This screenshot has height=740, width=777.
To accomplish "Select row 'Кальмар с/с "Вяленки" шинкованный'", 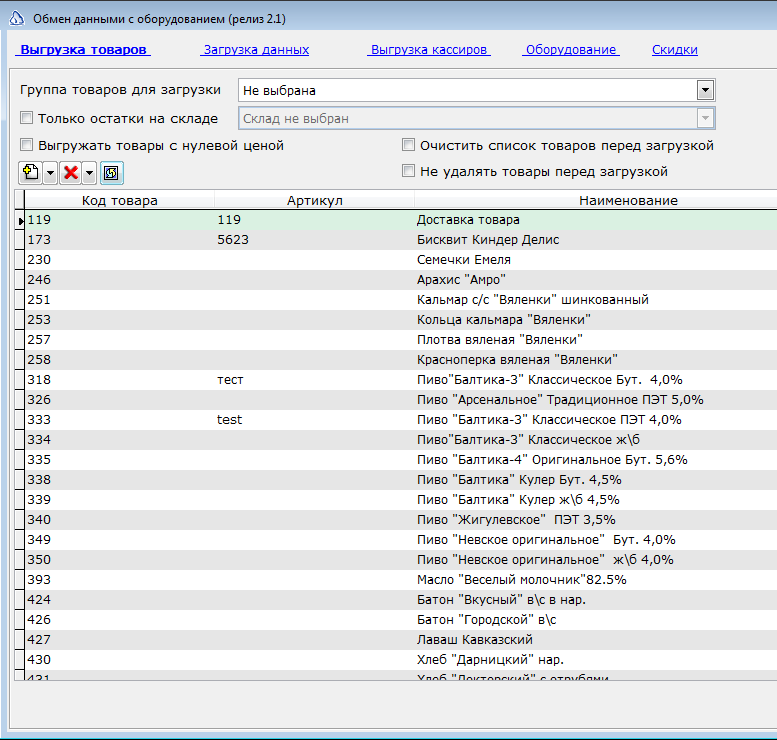I will click(x=400, y=300).
